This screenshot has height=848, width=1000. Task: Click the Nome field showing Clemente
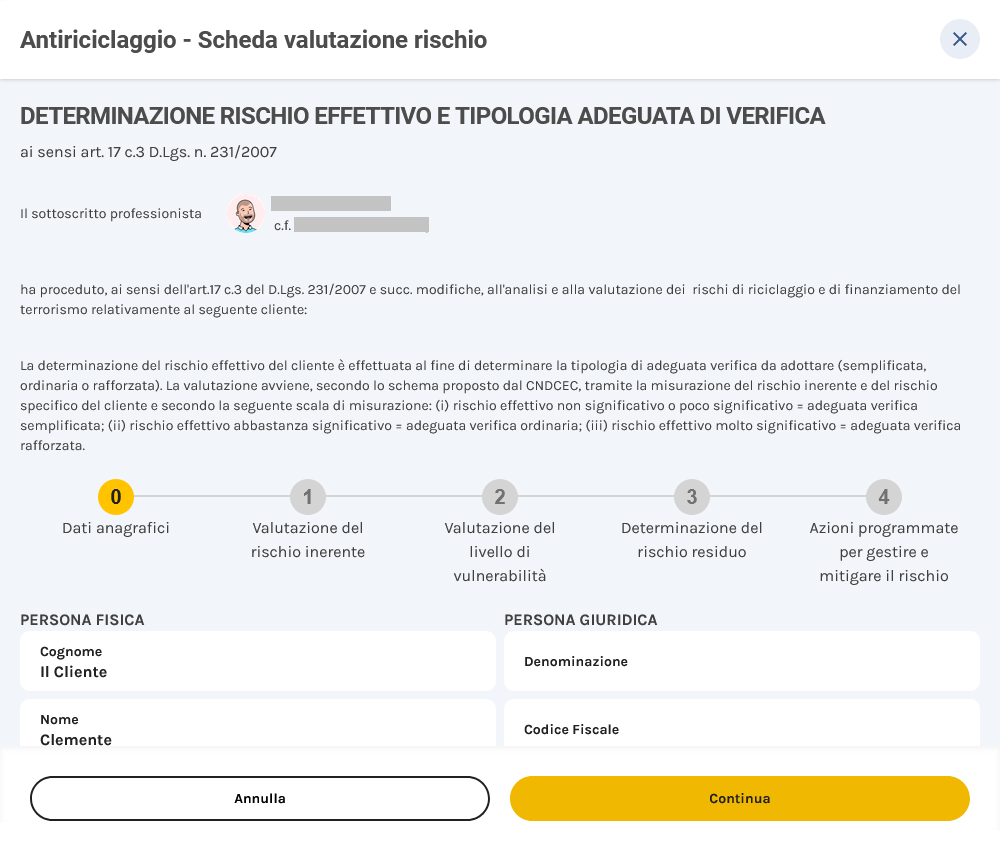pyautogui.click(x=258, y=729)
